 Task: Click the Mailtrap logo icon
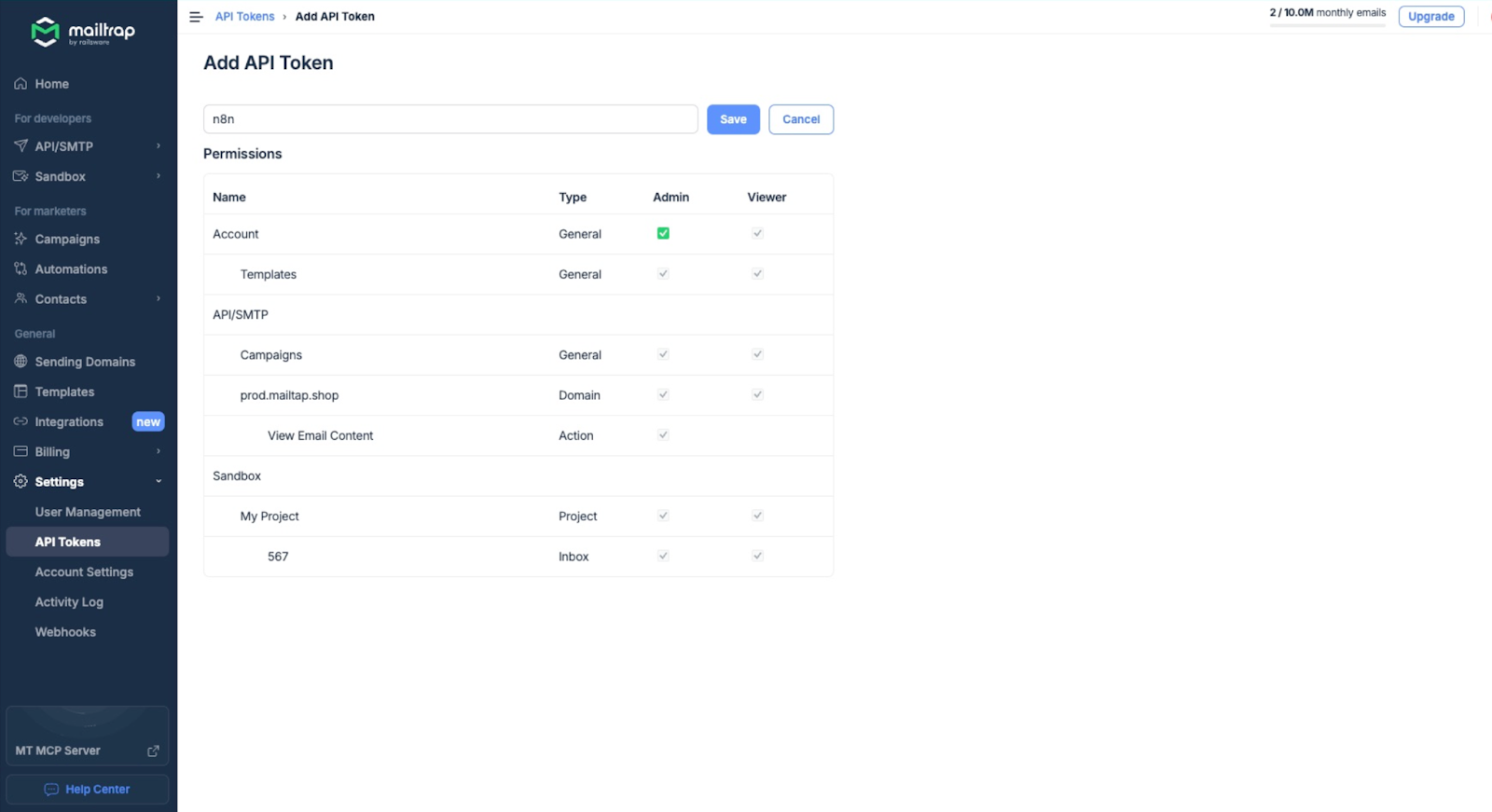click(45, 32)
